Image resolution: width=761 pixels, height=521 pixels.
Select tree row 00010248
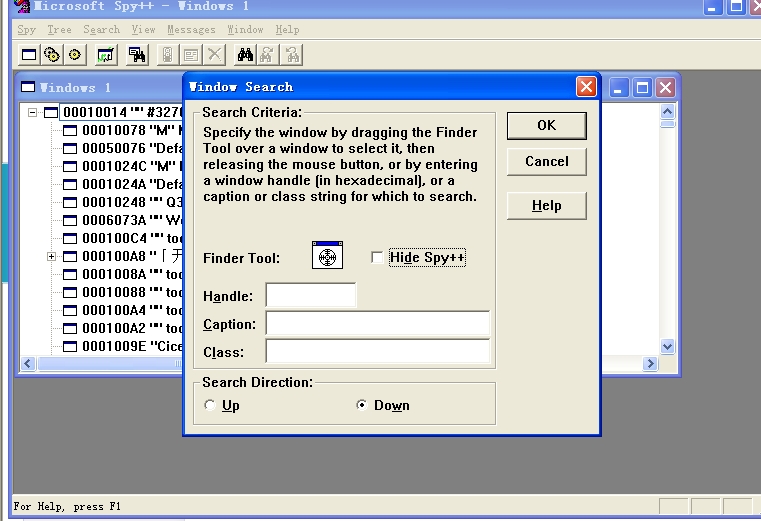[132, 202]
